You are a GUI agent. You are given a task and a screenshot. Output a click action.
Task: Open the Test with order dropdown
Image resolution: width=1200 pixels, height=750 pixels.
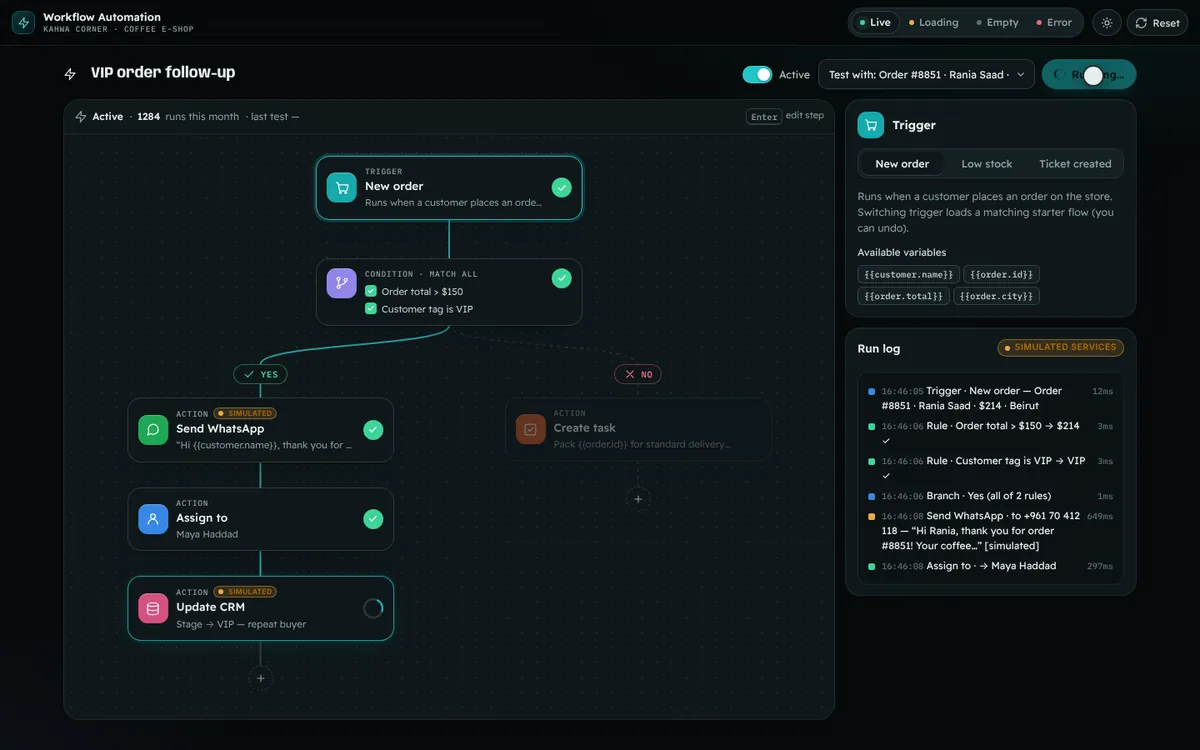point(926,74)
